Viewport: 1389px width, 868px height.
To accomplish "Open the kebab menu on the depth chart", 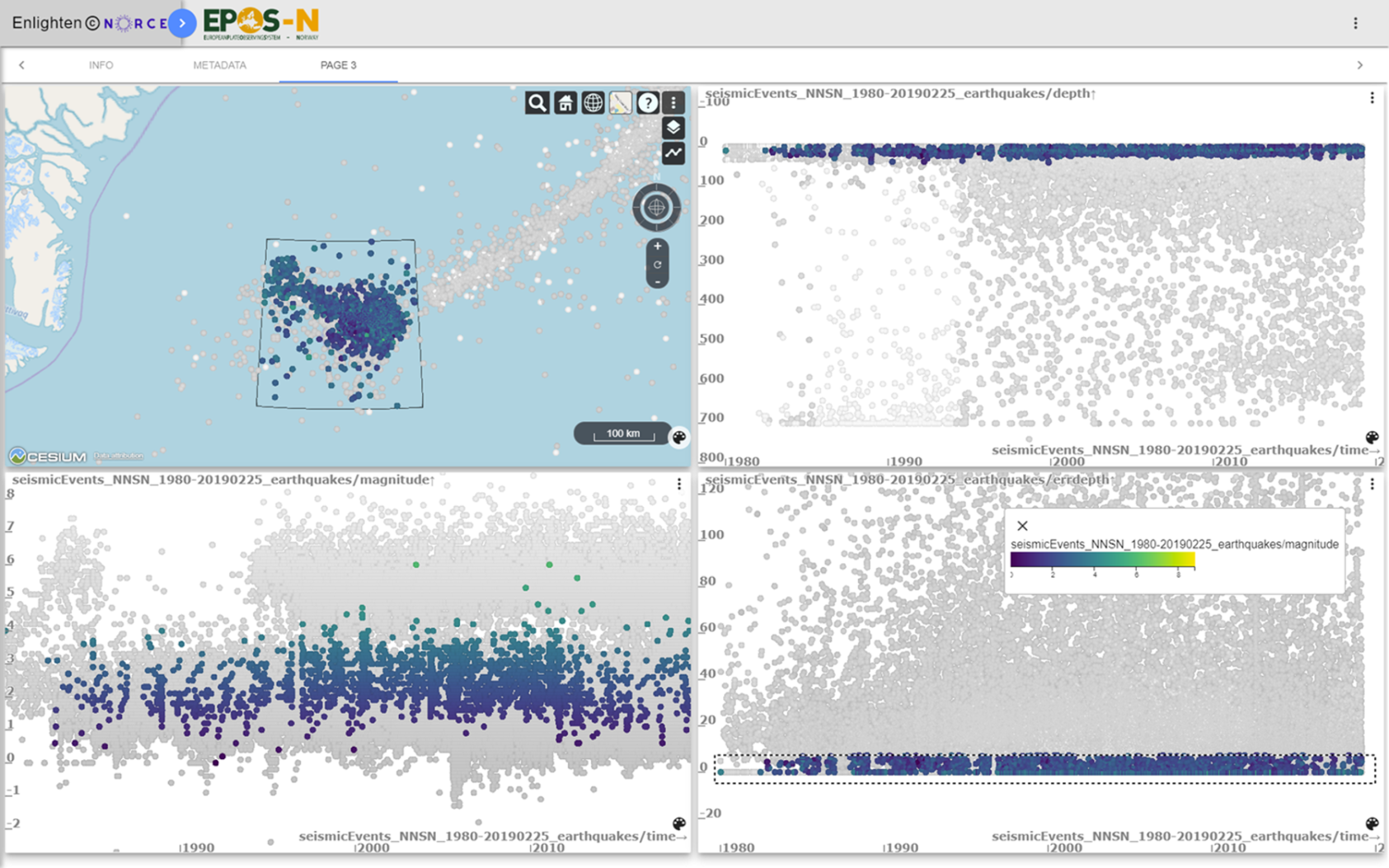I will [1372, 96].
